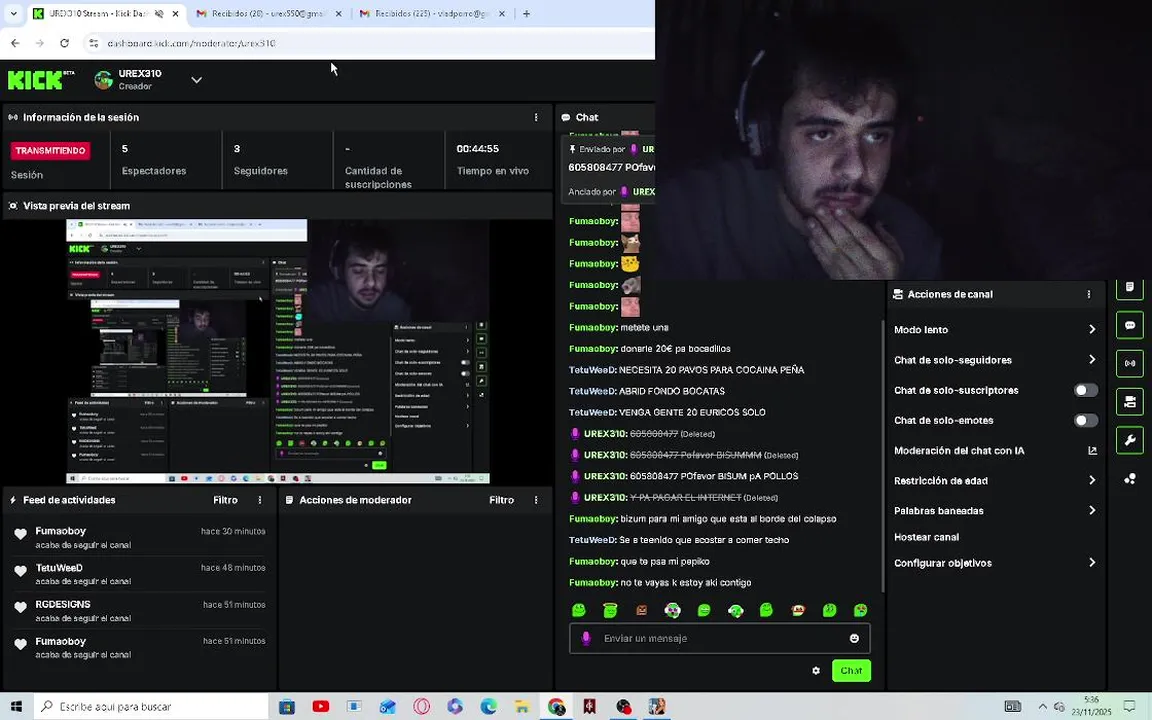The height and width of the screenshot is (720, 1152).
Task: Open the Acciones de moderador Filtro
Action: [x=501, y=500]
